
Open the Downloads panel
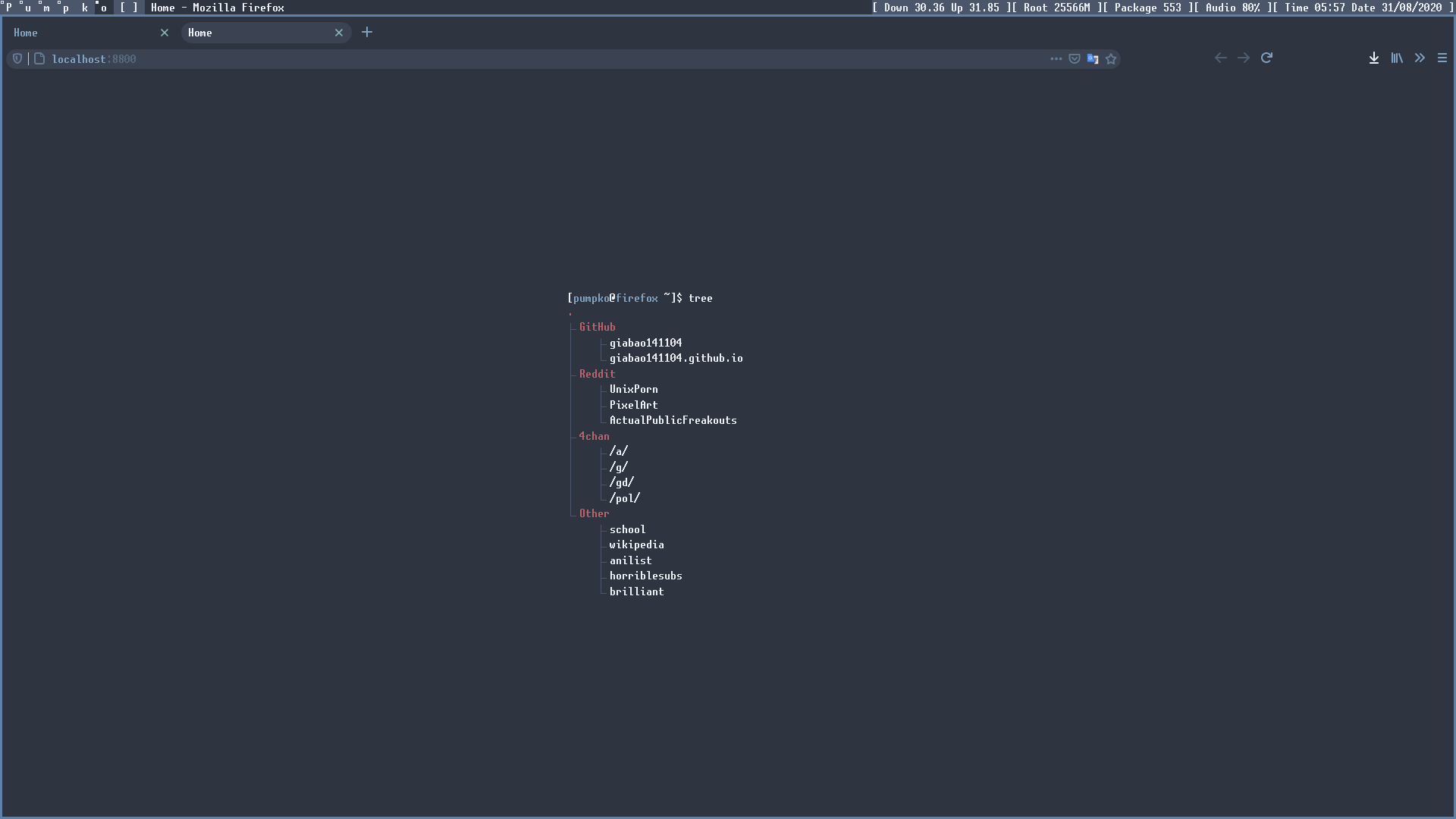click(x=1373, y=58)
